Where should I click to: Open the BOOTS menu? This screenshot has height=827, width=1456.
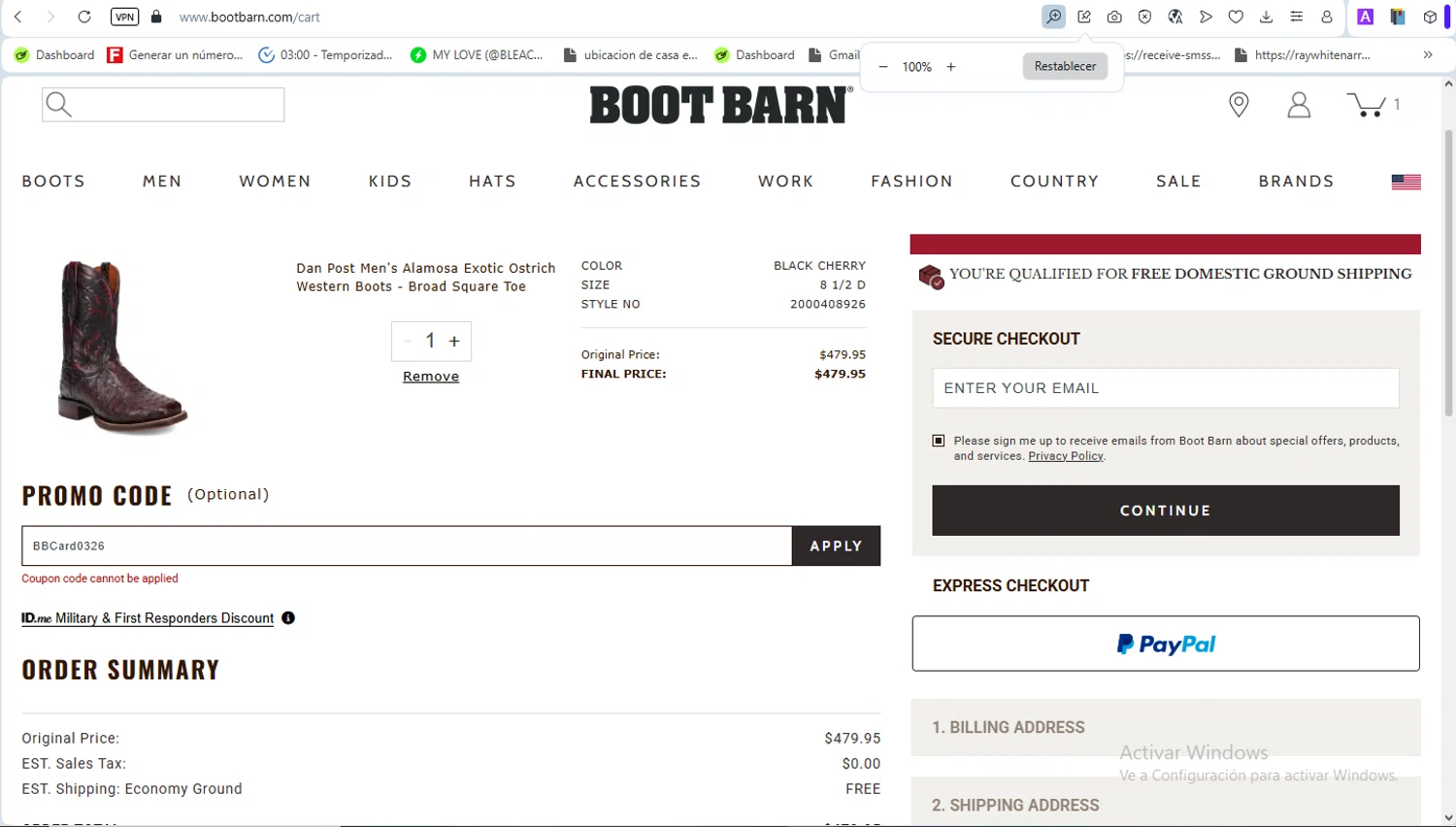pyautogui.click(x=53, y=182)
